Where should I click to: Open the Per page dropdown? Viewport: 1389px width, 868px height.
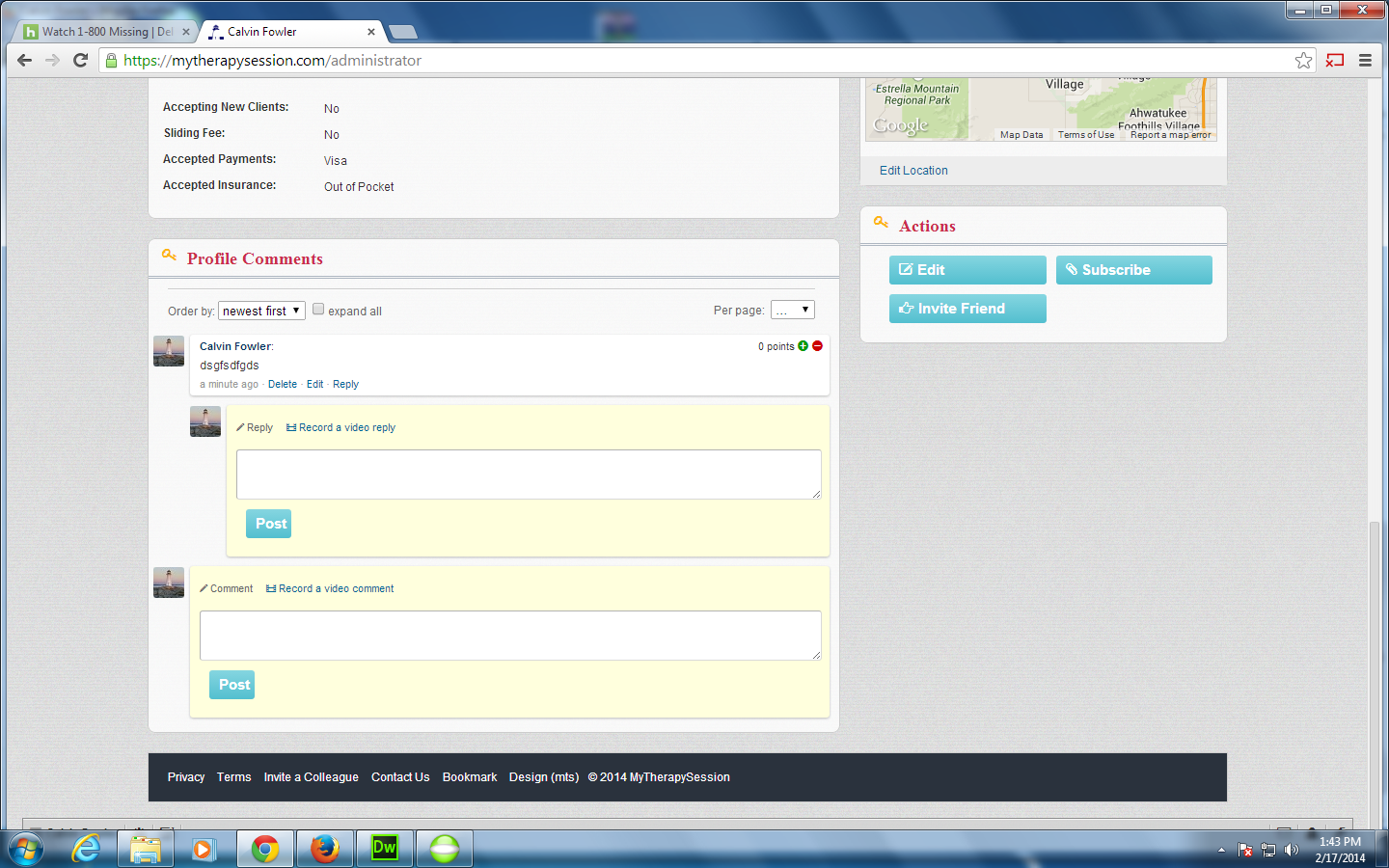(x=793, y=310)
